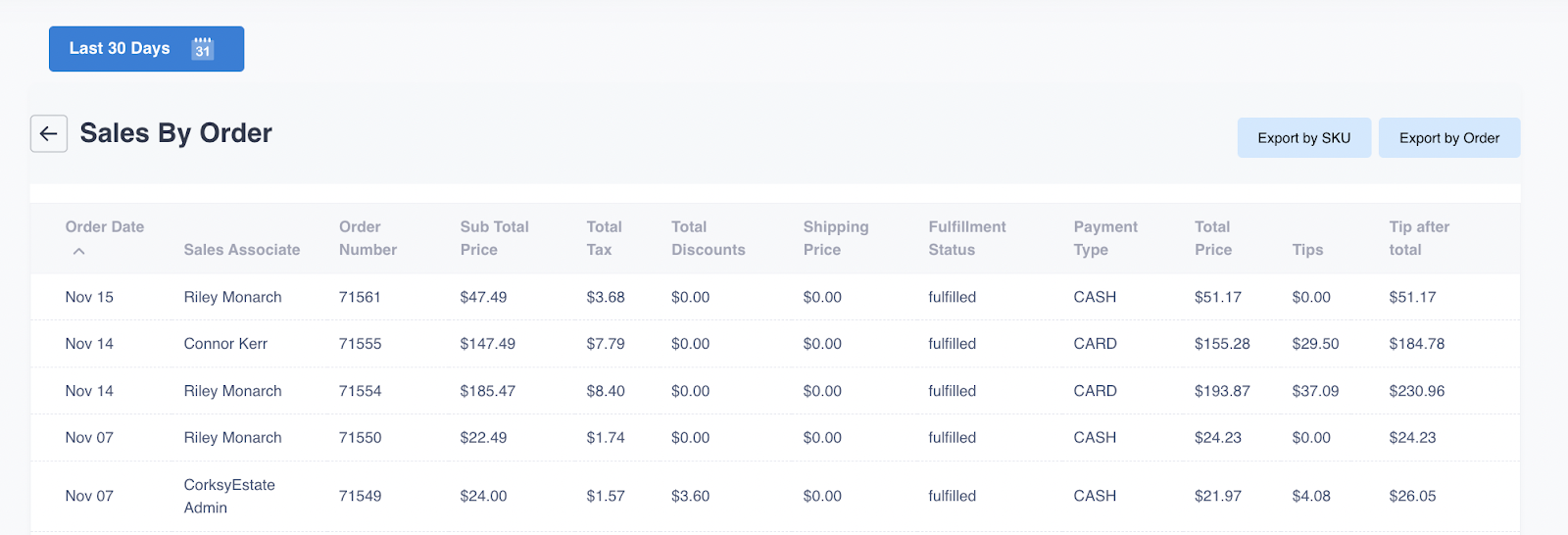Click Export by Order button
This screenshot has width=1568, height=535.
(x=1448, y=138)
